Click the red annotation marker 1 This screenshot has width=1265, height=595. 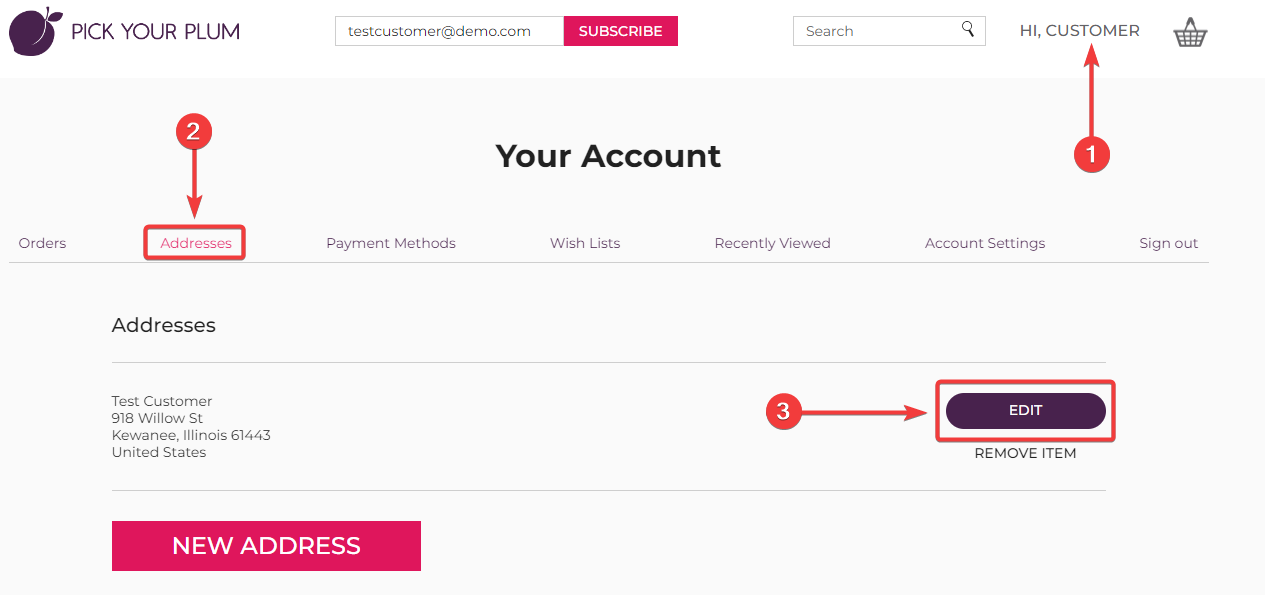click(1091, 154)
